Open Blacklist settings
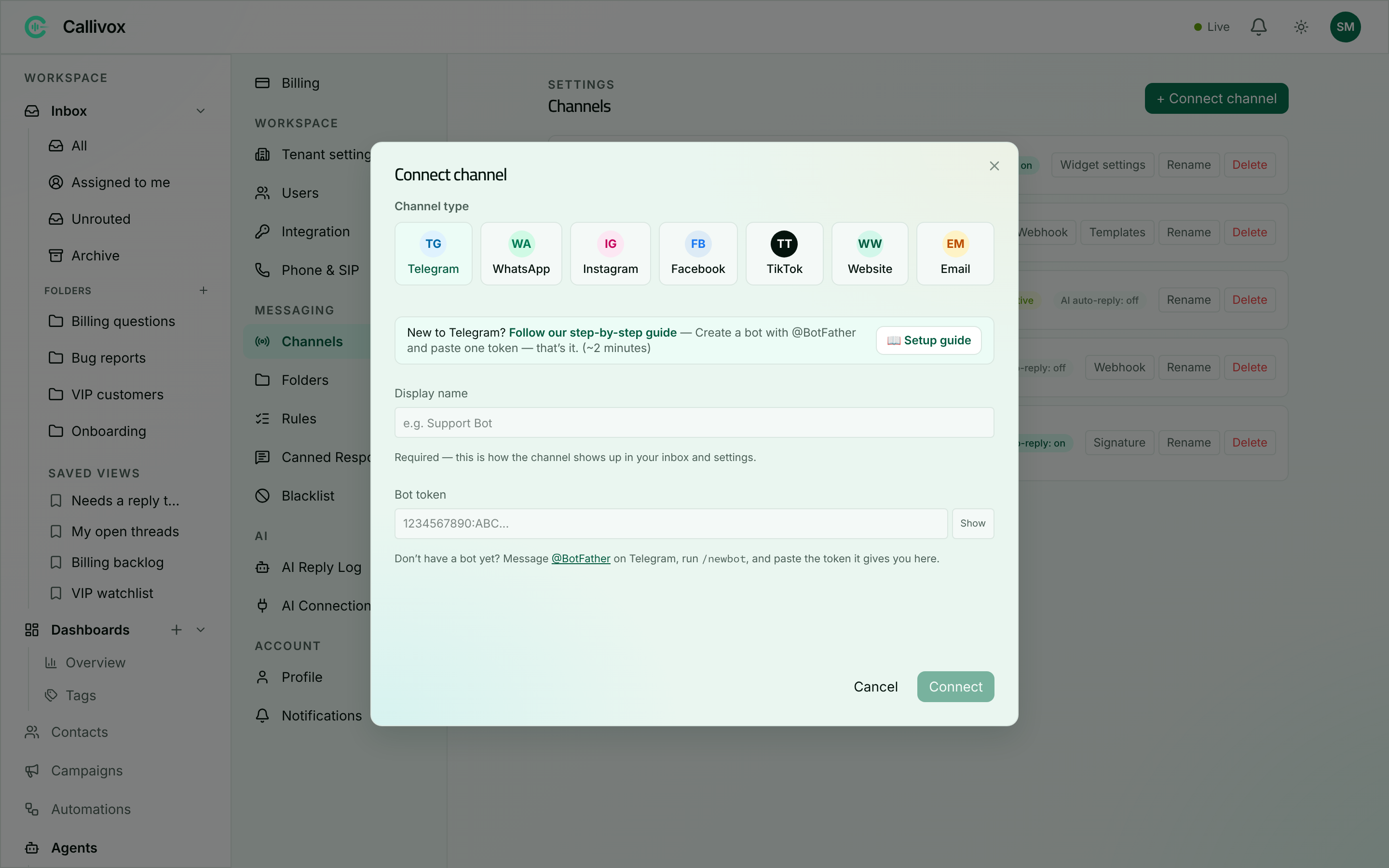 pos(308,495)
